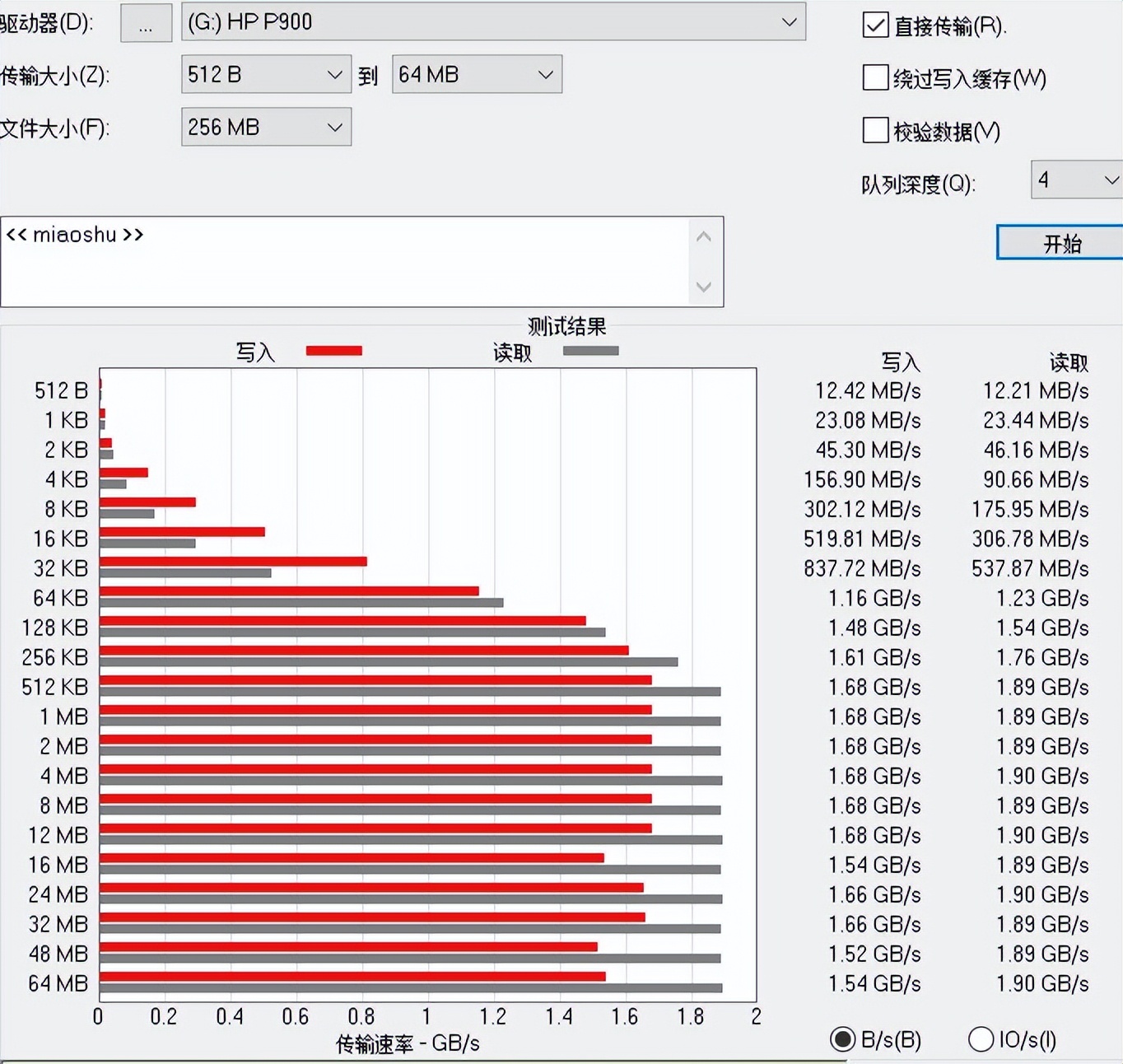Uncheck the 直接传输 option
The width and height of the screenshot is (1123, 1064).
coord(875,26)
